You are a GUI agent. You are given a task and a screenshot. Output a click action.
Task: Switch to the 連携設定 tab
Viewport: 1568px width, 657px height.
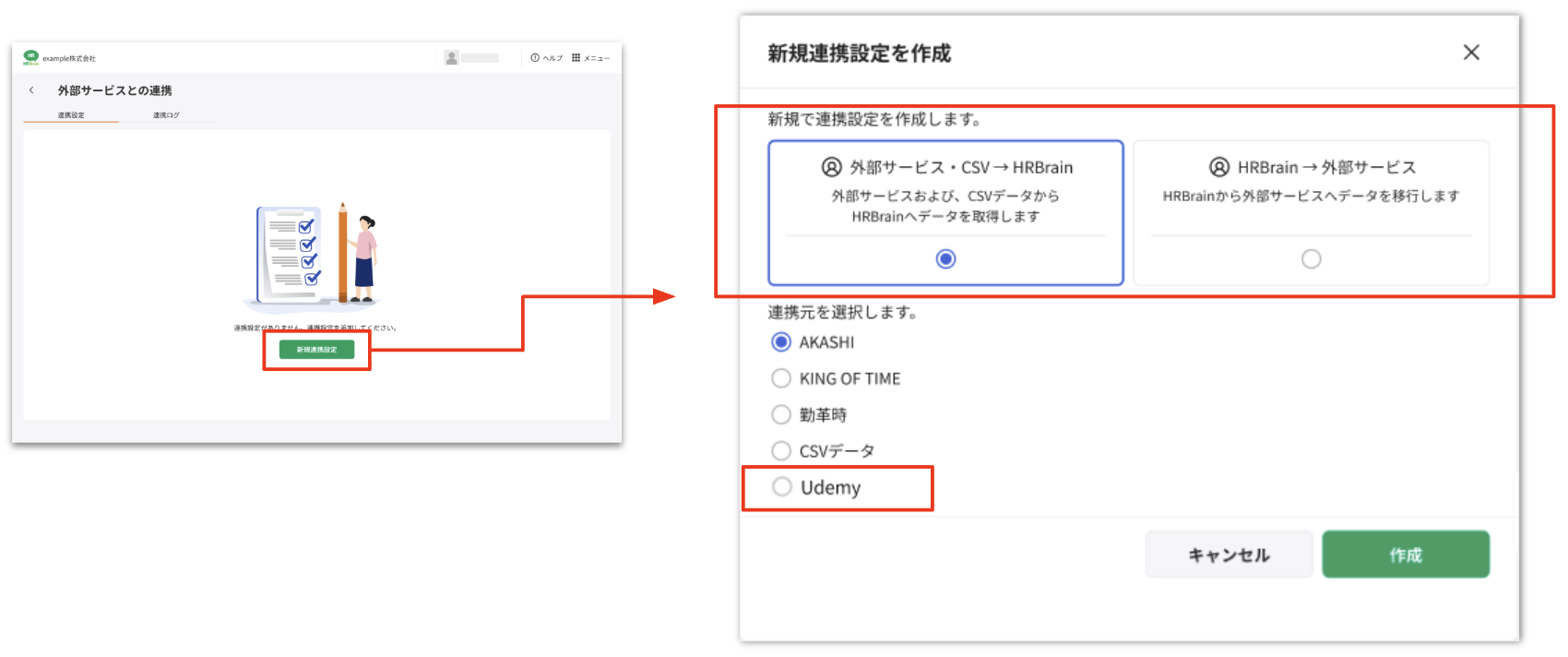pyautogui.click(x=71, y=115)
